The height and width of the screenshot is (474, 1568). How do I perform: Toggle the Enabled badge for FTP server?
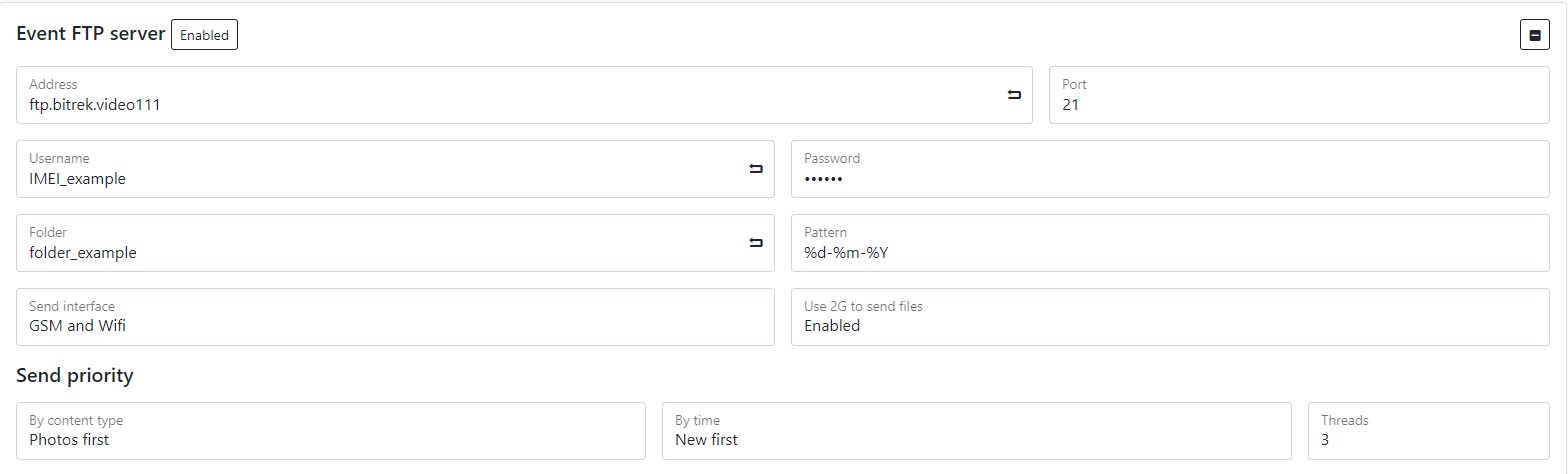(204, 35)
